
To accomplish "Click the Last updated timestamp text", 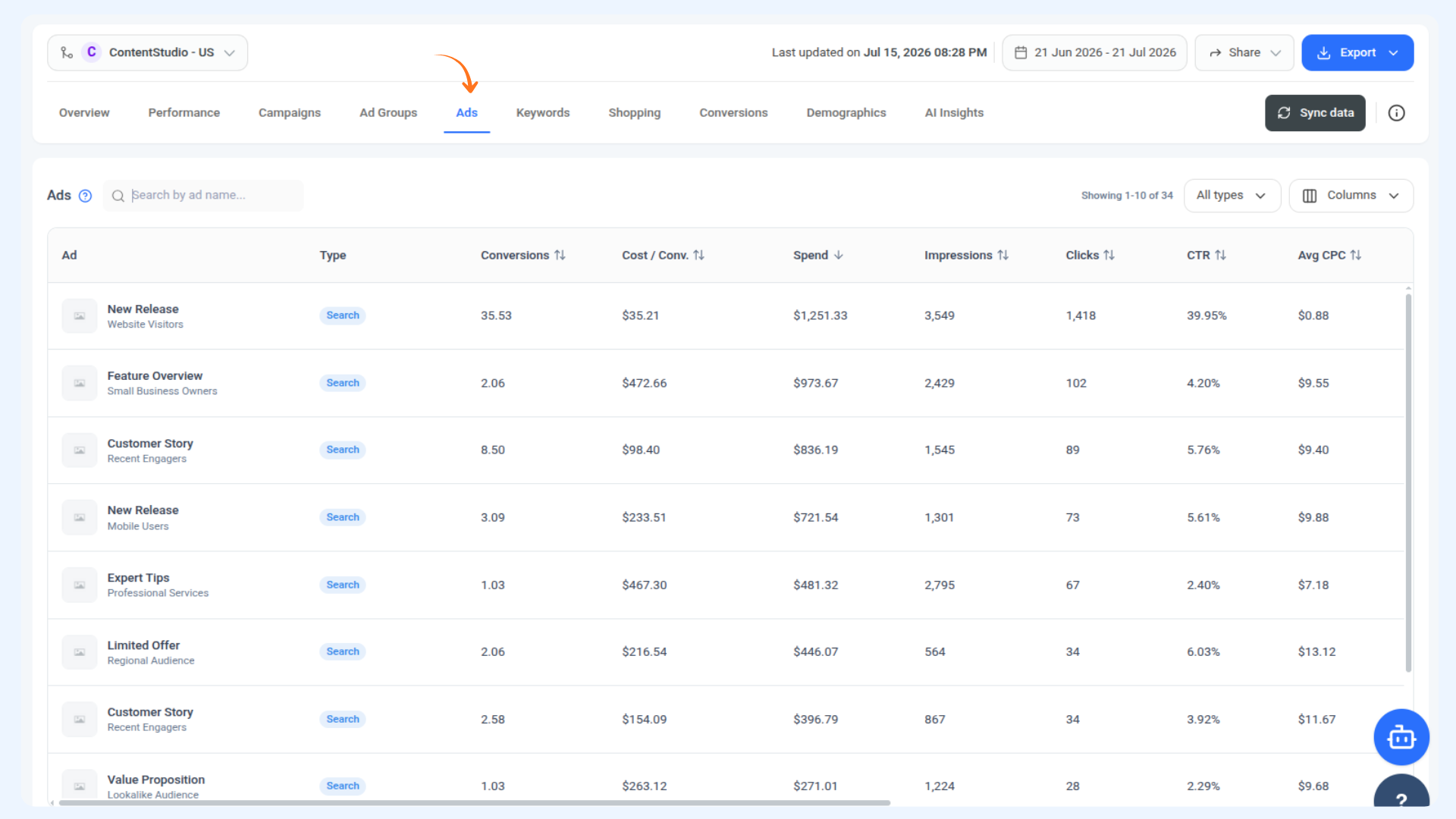I will pyautogui.click(x=879, y=52).
